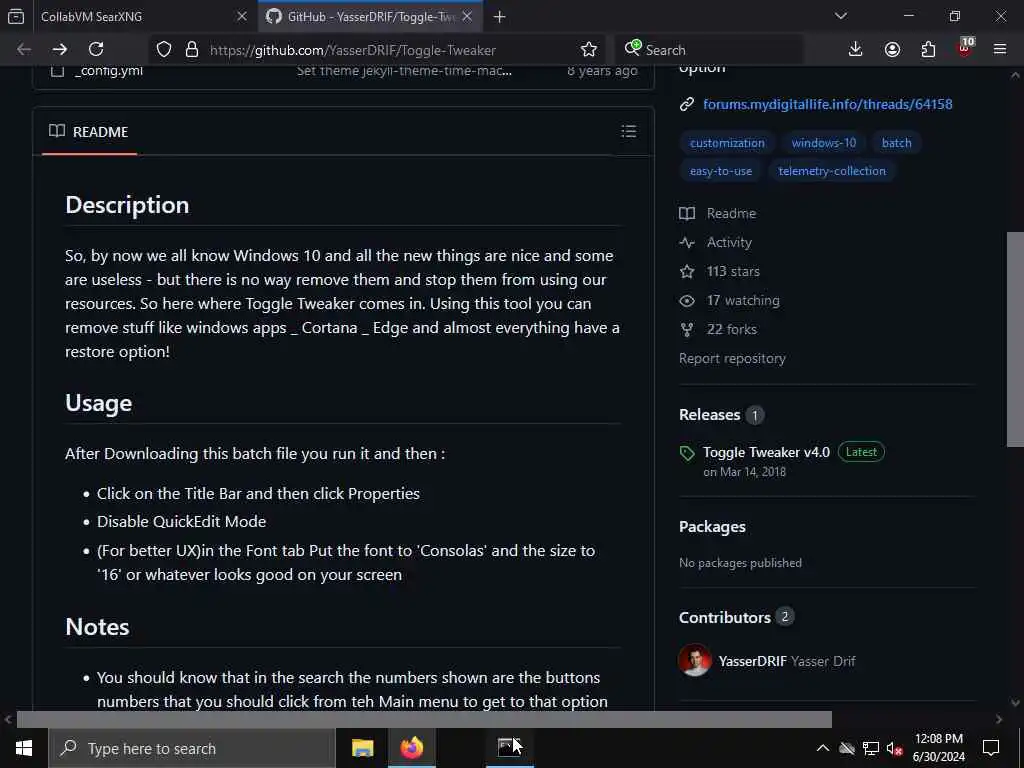Show hidden system tray icons

tap(823, 748)
